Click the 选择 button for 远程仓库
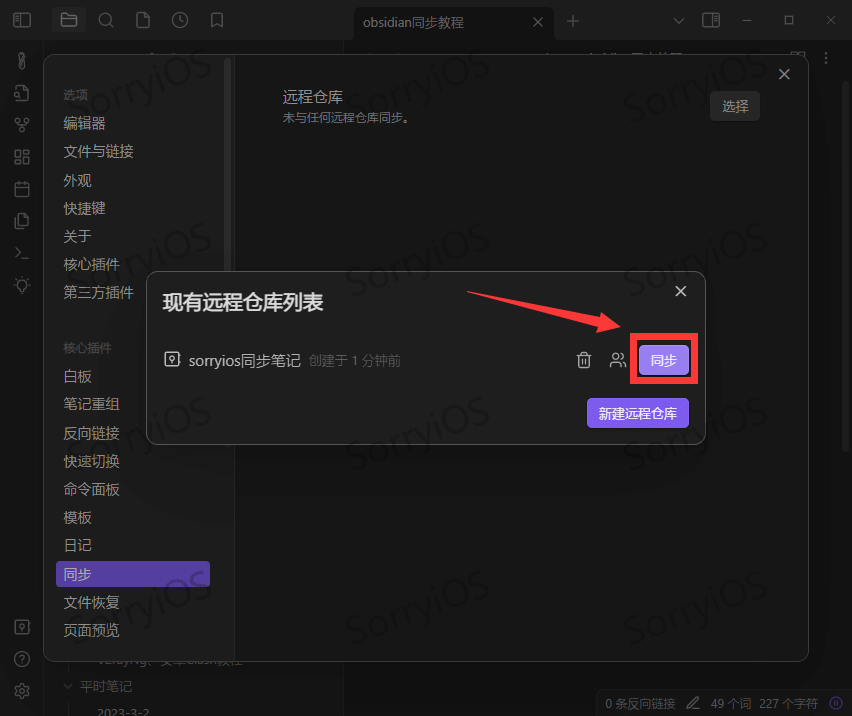Screen dimensions: 852x716 734,105
